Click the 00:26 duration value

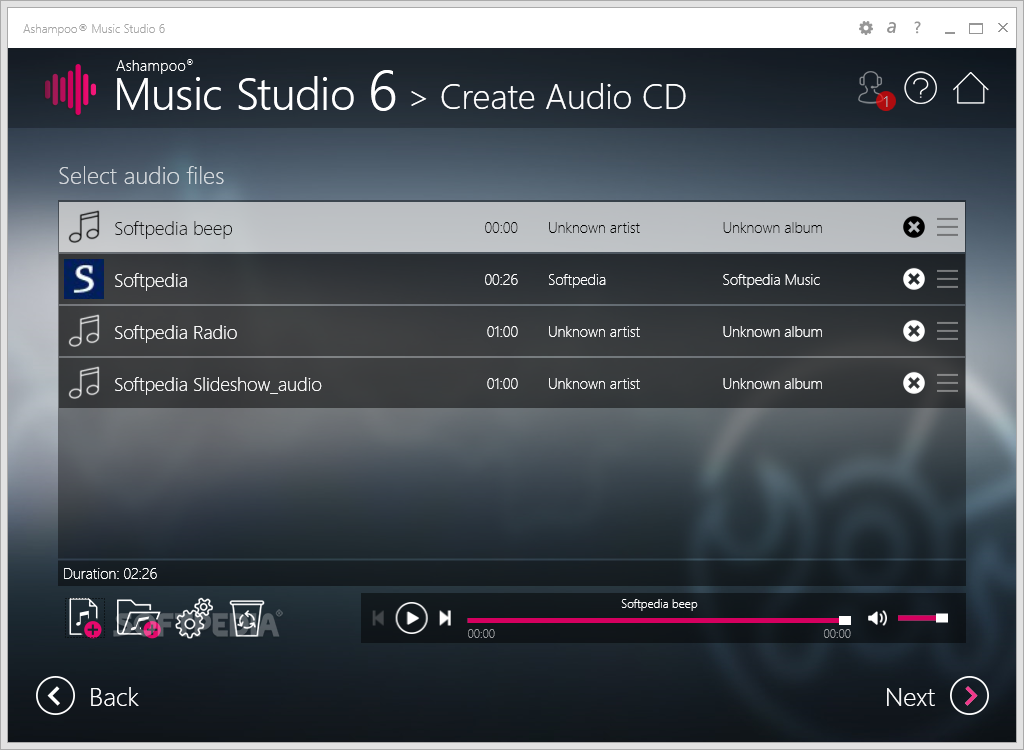tap(501, 280)
